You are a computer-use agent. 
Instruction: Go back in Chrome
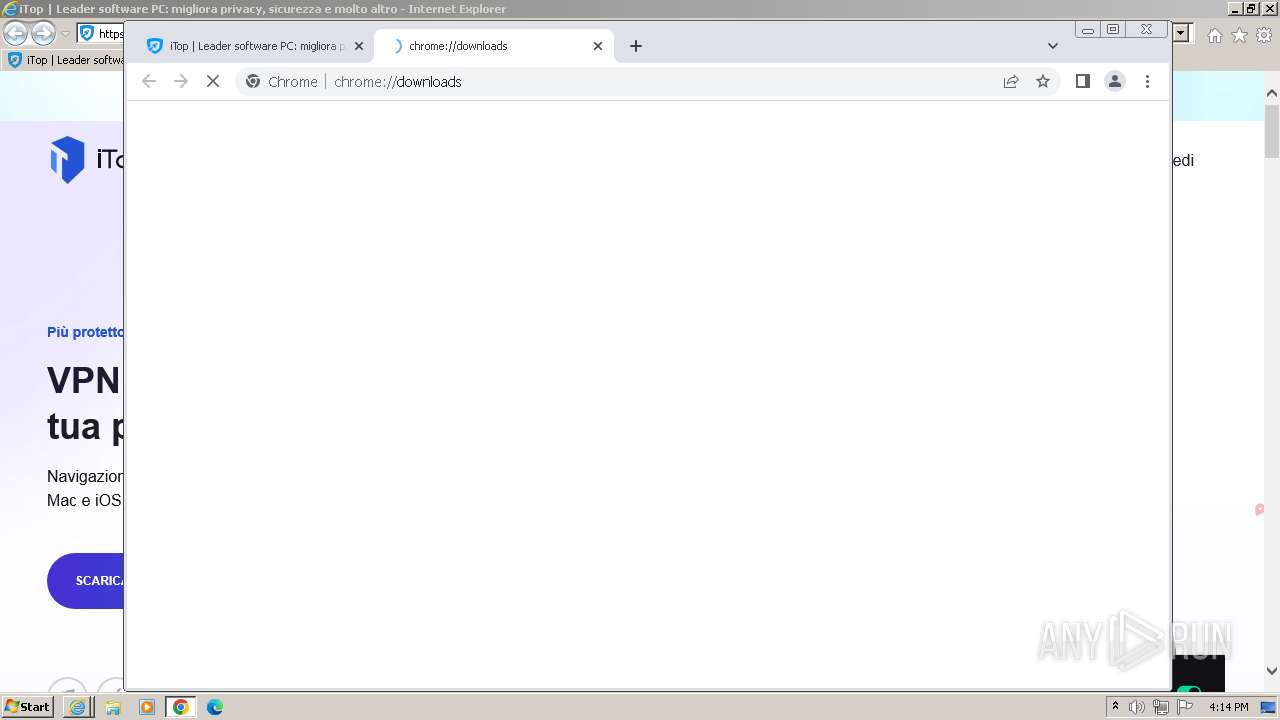tap(149, 82)
